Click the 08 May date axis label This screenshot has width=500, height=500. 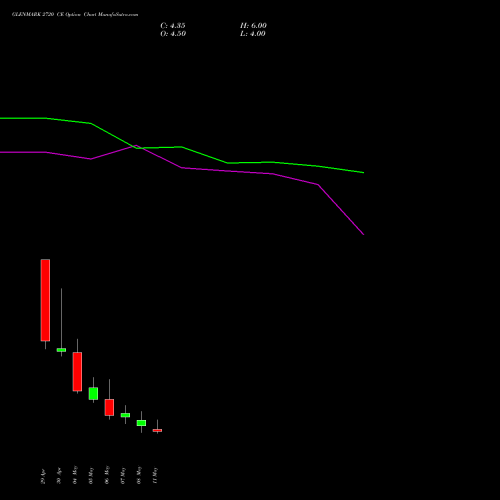[x=139, y=475]
